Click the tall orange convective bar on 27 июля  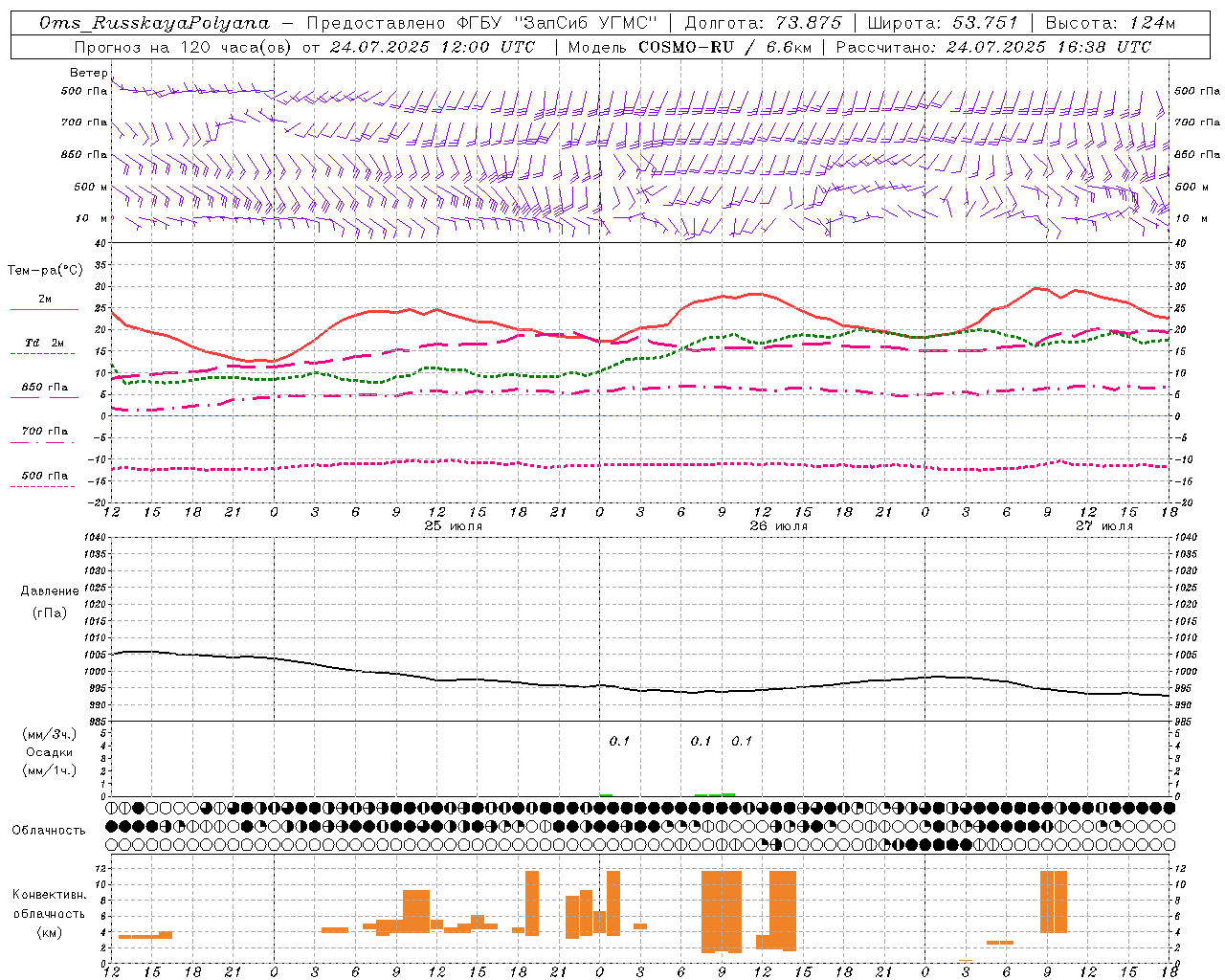(x=1054, y=902)
